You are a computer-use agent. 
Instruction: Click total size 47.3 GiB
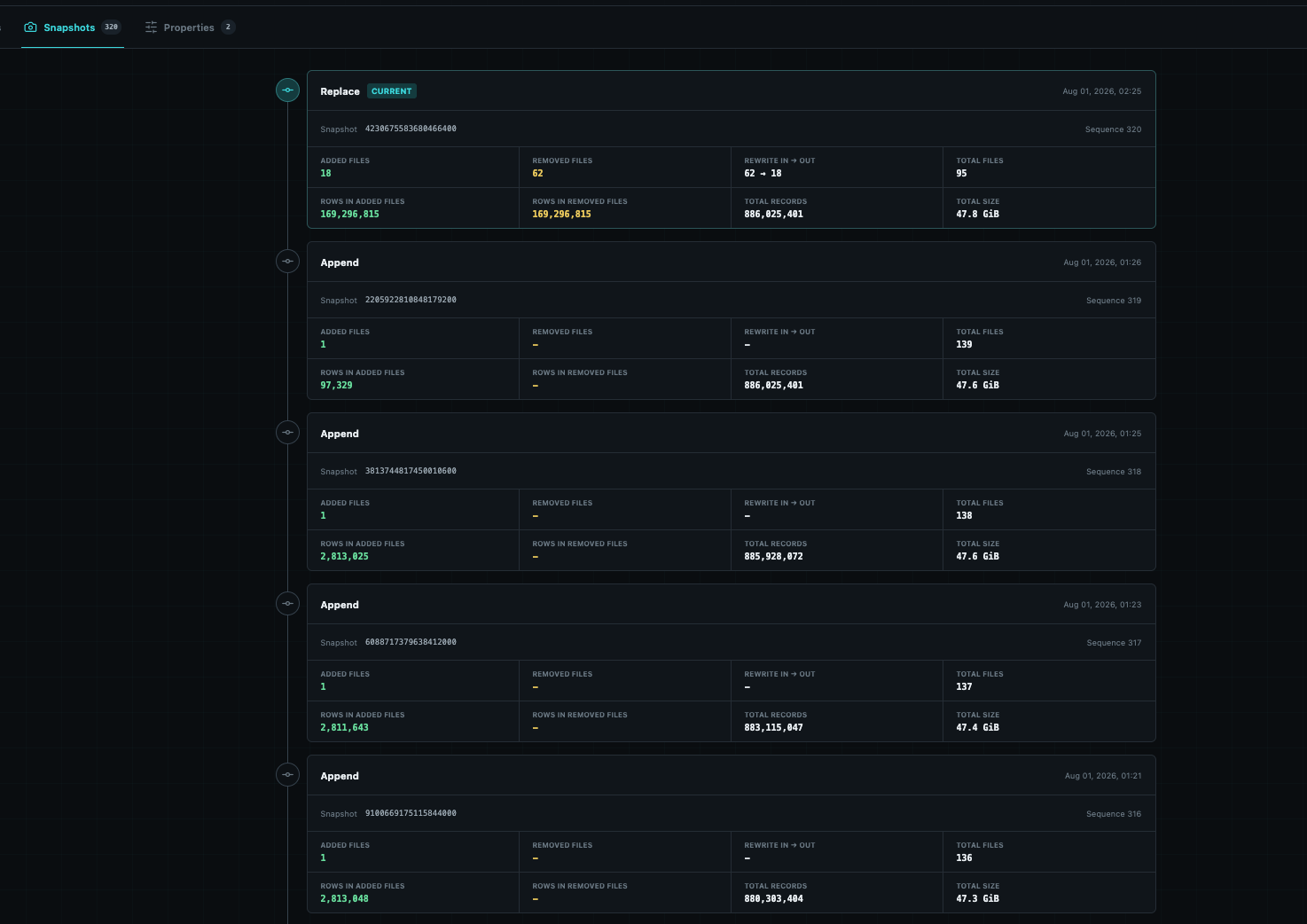(x=977, y=898)
